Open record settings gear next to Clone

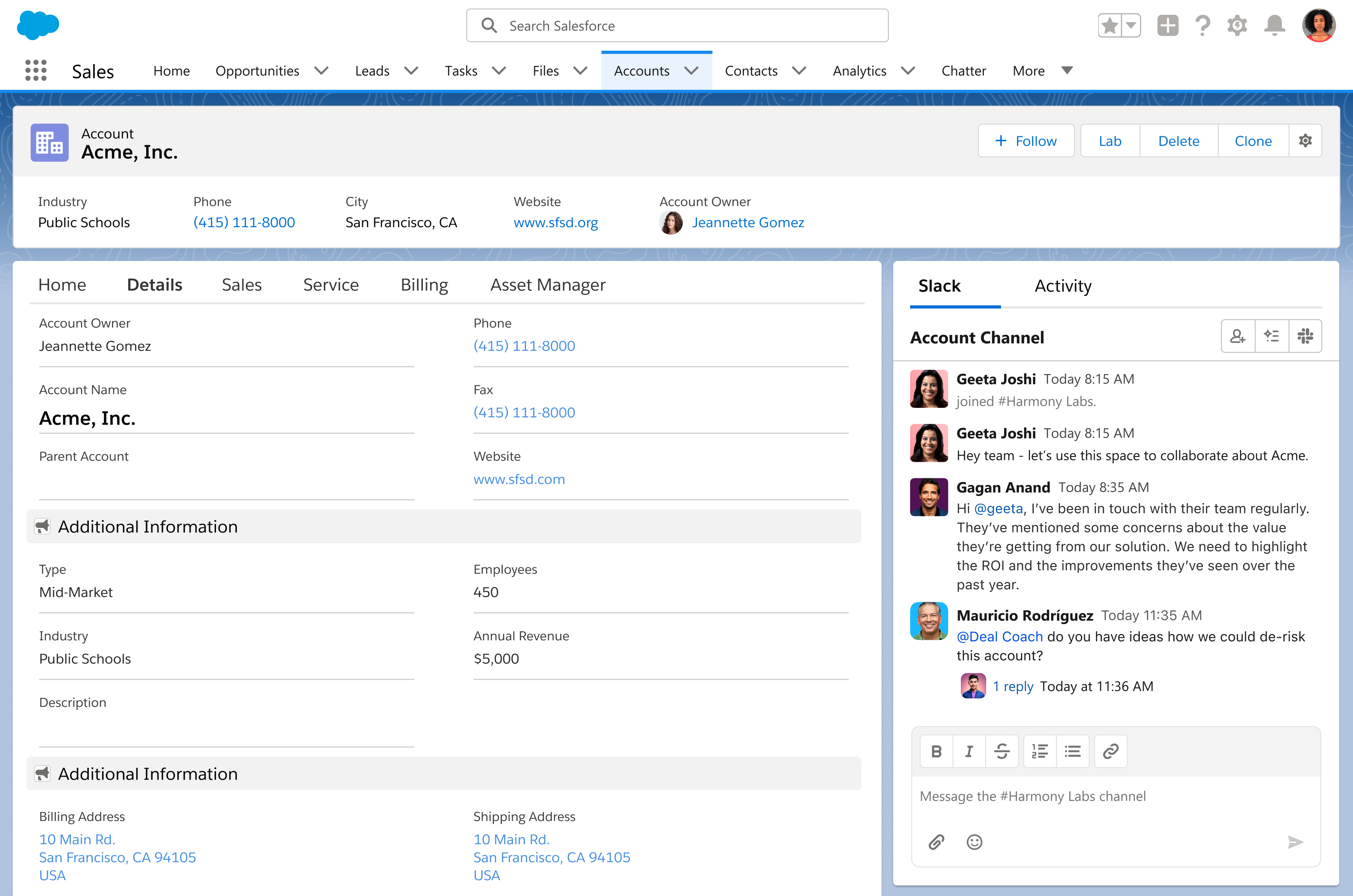[1305, 141]
